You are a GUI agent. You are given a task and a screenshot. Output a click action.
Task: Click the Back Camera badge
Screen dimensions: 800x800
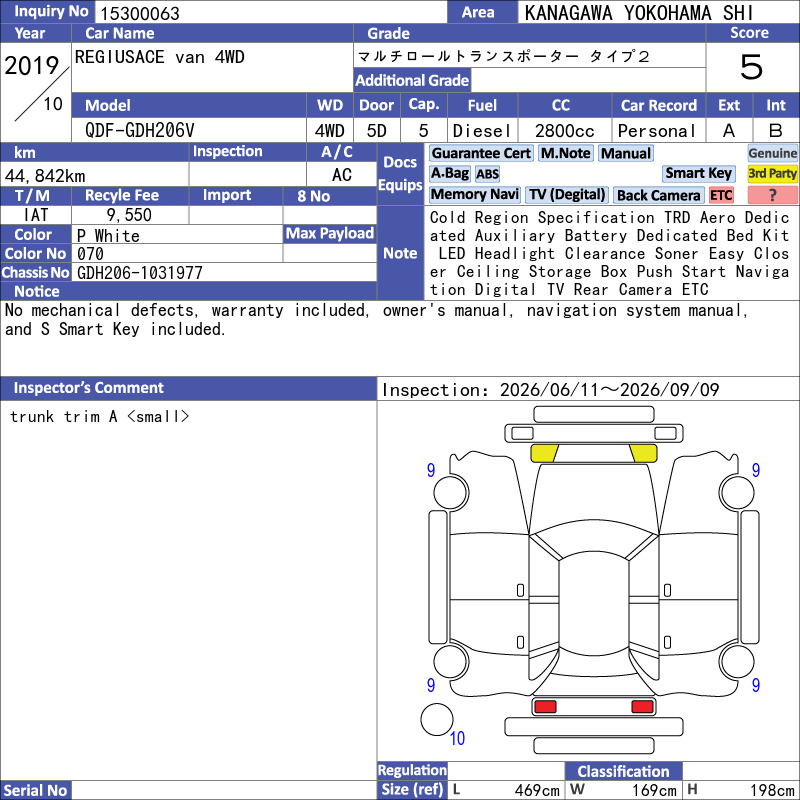pyautogui.click(x=658, y=195)
